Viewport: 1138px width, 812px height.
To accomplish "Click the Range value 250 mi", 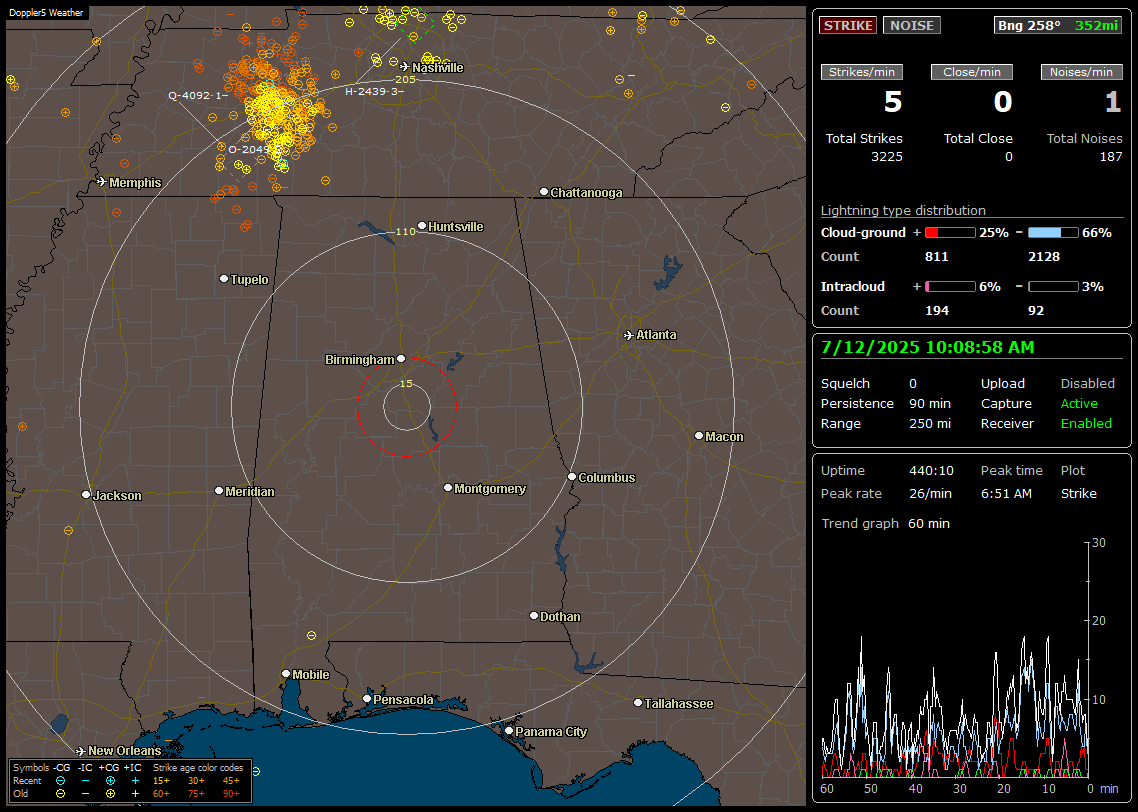I will [x=930, y=424].
